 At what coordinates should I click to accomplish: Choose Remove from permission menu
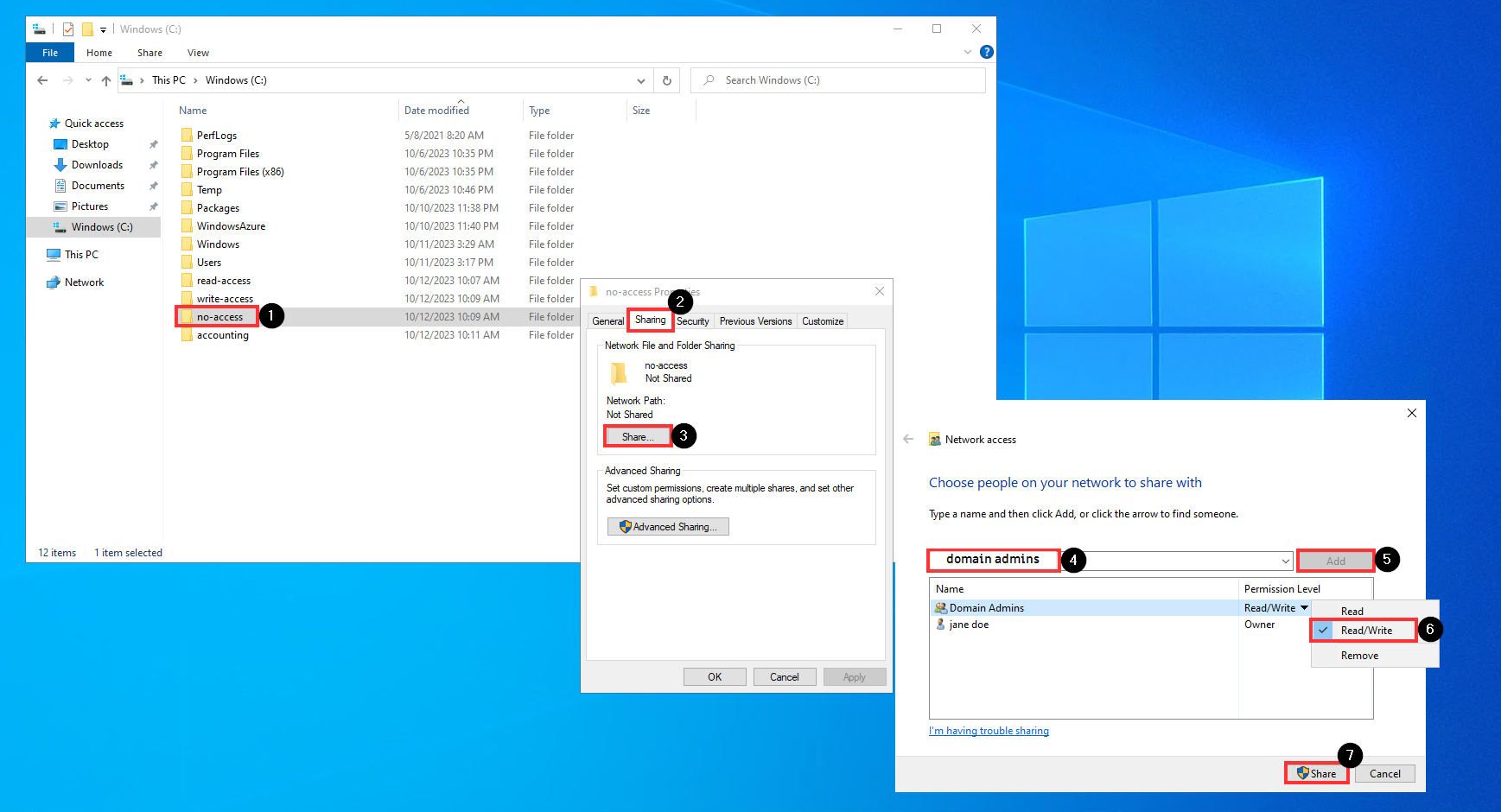coord(1375,656)
